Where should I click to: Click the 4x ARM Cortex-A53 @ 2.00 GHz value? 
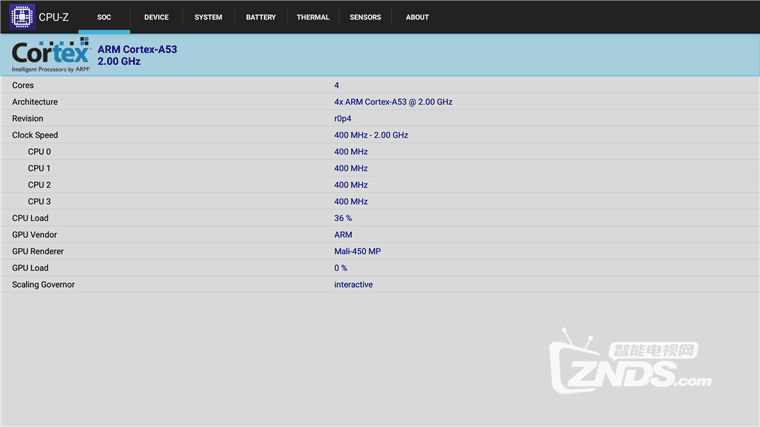coord(393,102)
